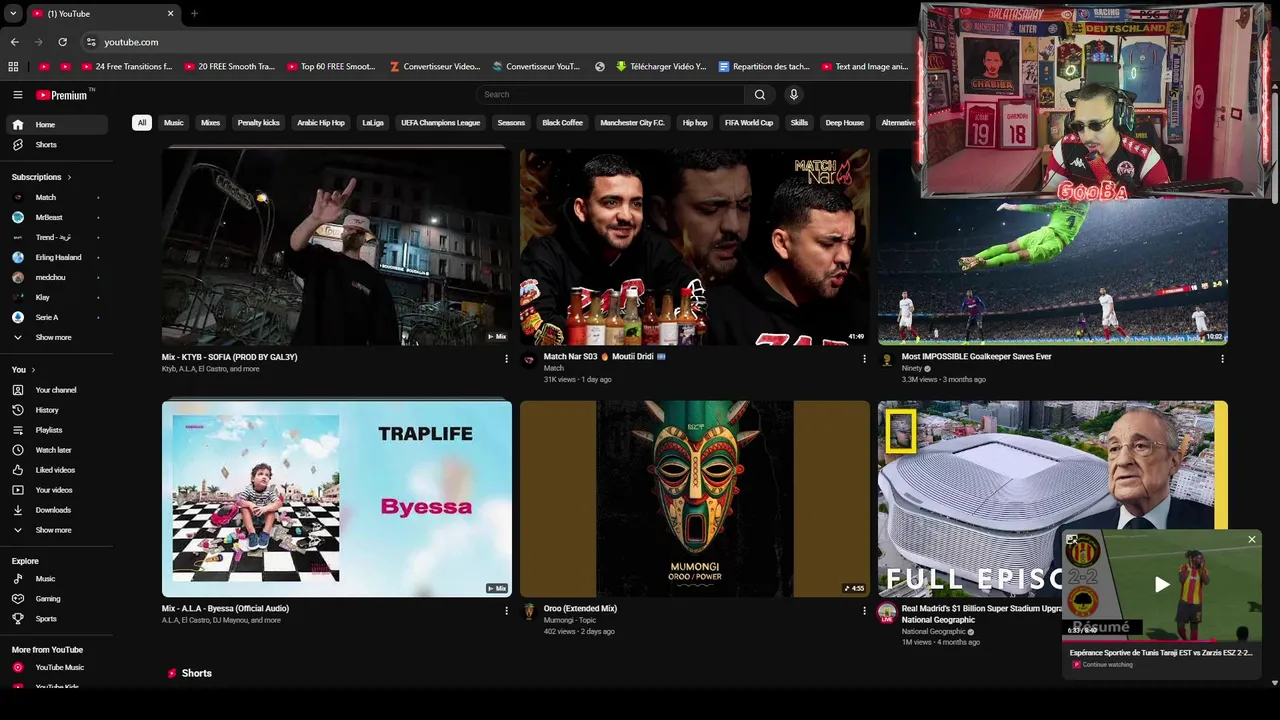Viewport: 1280px width, 720px height.
Task: Open options for Mix KTYB SOFIA video
Action: click(x=506, y=359)
